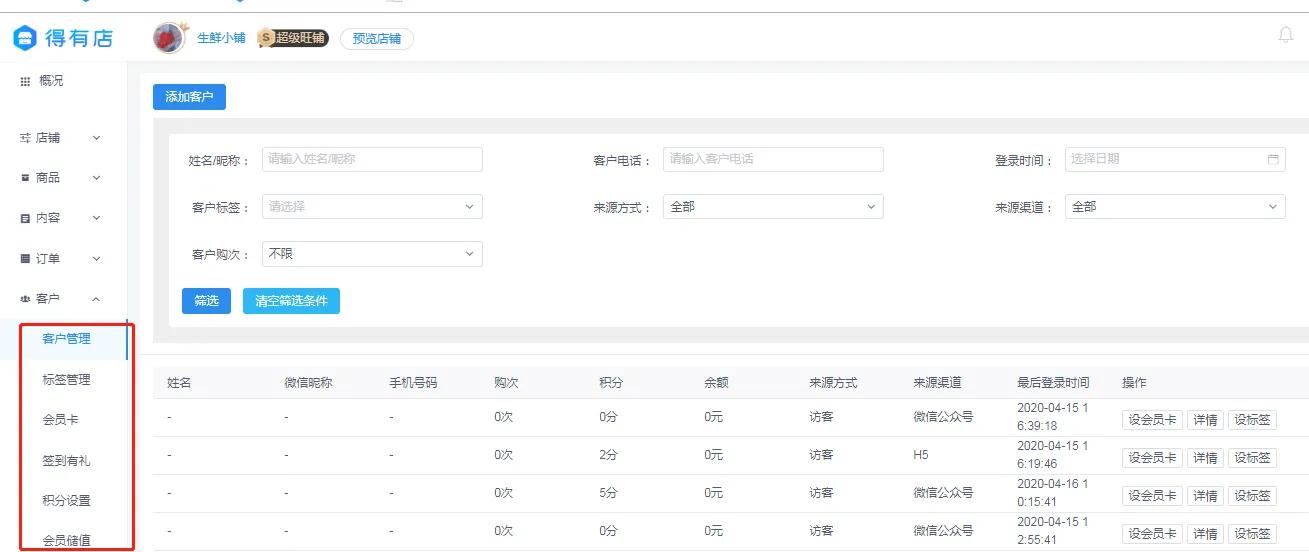Click 设会员卡 in the 0:15:41 row
Screen dimensions: 1309x552
tap(1152, 496)
